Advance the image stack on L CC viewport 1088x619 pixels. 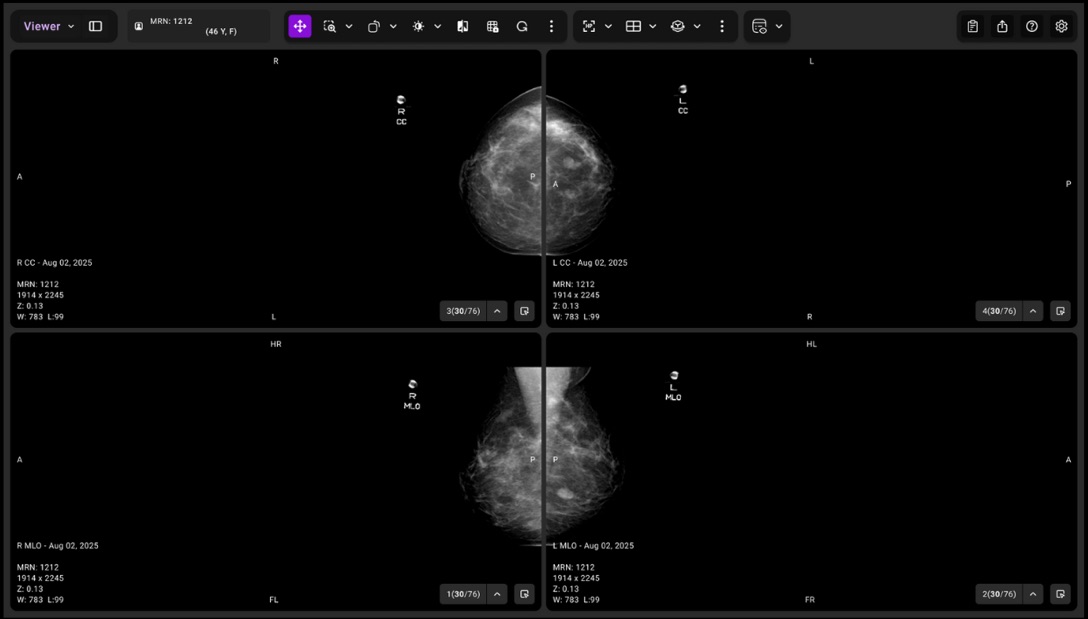1033,311
